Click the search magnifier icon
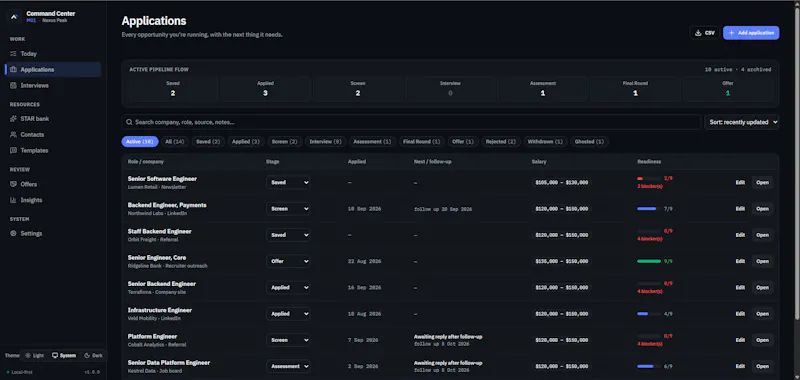The image size is (800, 380). coord(130,122)
